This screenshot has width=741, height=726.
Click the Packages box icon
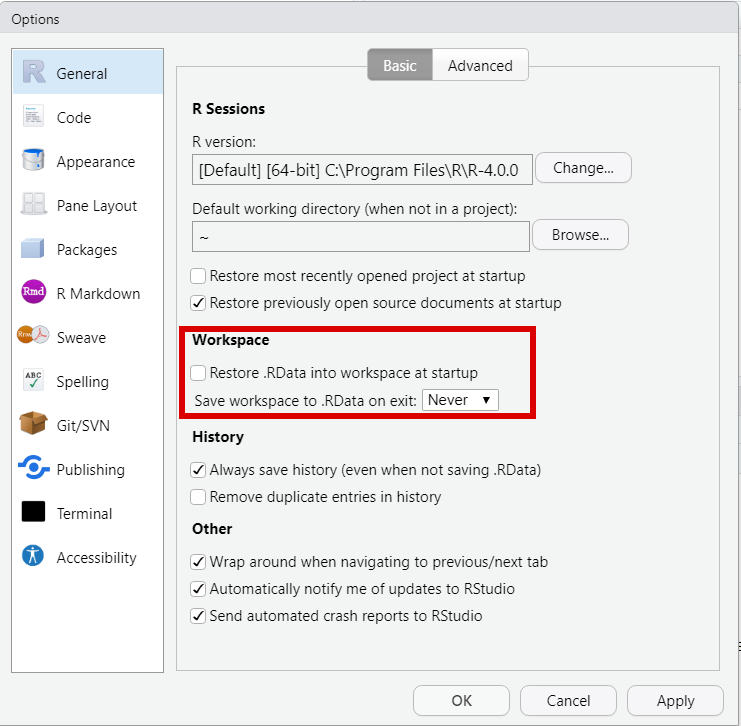click(x=34, y=249)
